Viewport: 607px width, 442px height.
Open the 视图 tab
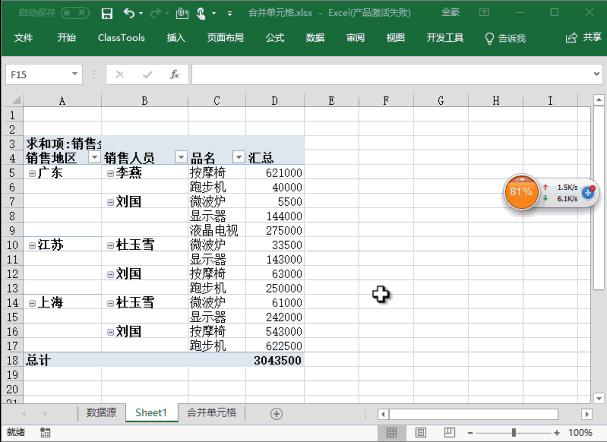395,38
